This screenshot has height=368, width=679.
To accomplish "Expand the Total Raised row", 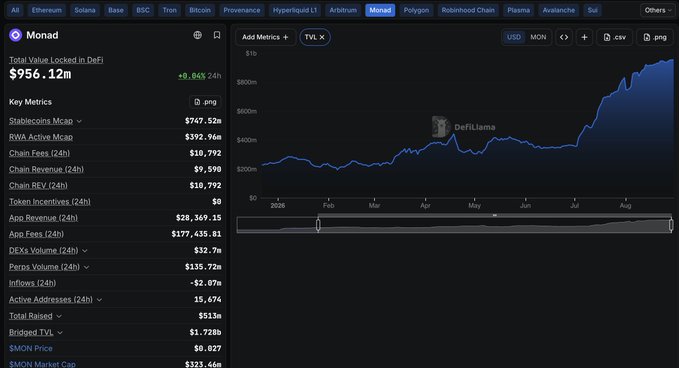I will click(x=59, y=316).
